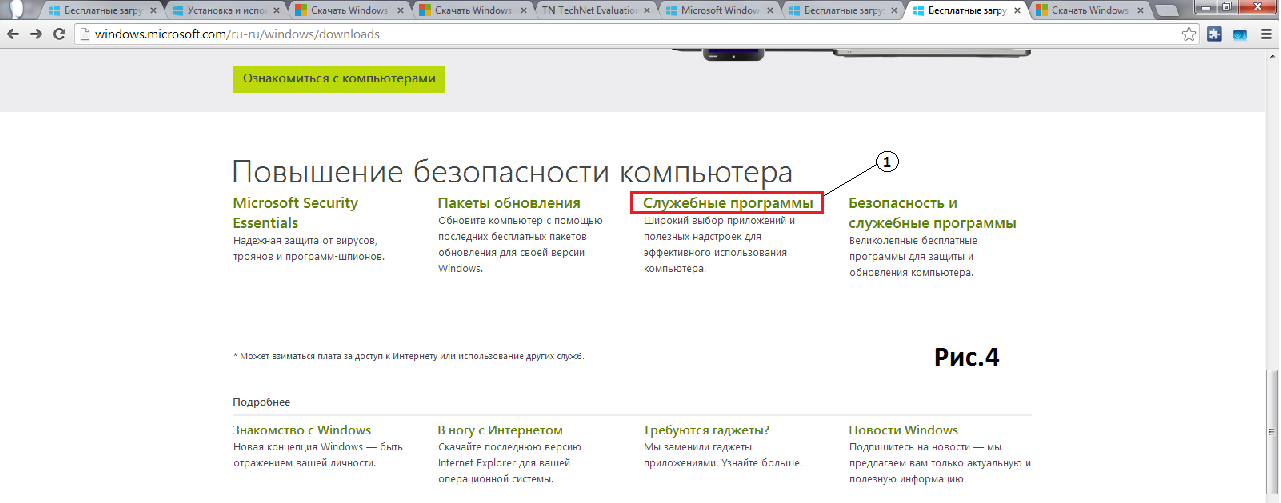Open the 'В ногу с Интернетом' link
Screen dimensions: 1281x503
tap(500, 430)
